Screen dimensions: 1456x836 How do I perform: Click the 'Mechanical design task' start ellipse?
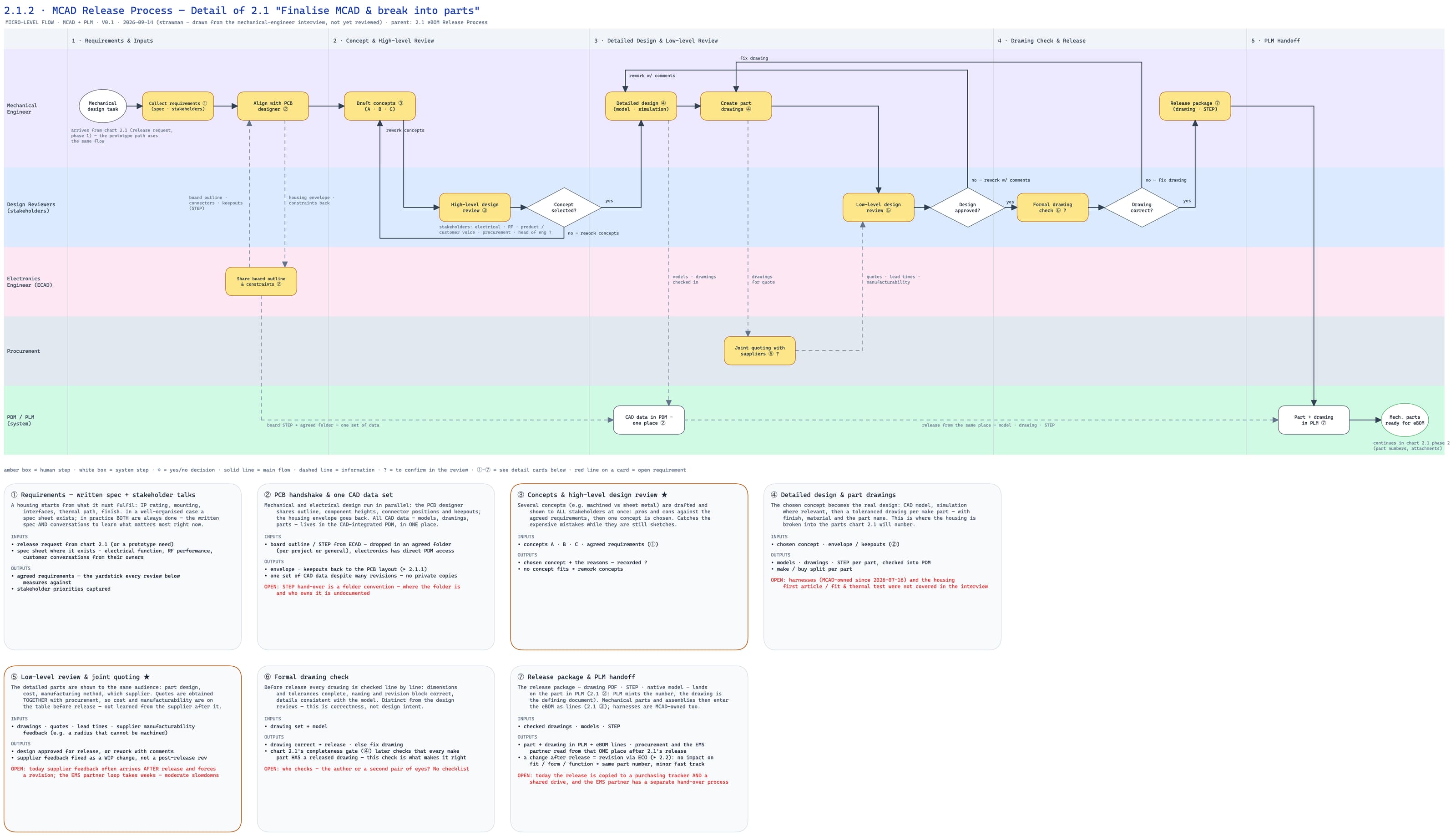pyautogui.click(x=103, y=106)
